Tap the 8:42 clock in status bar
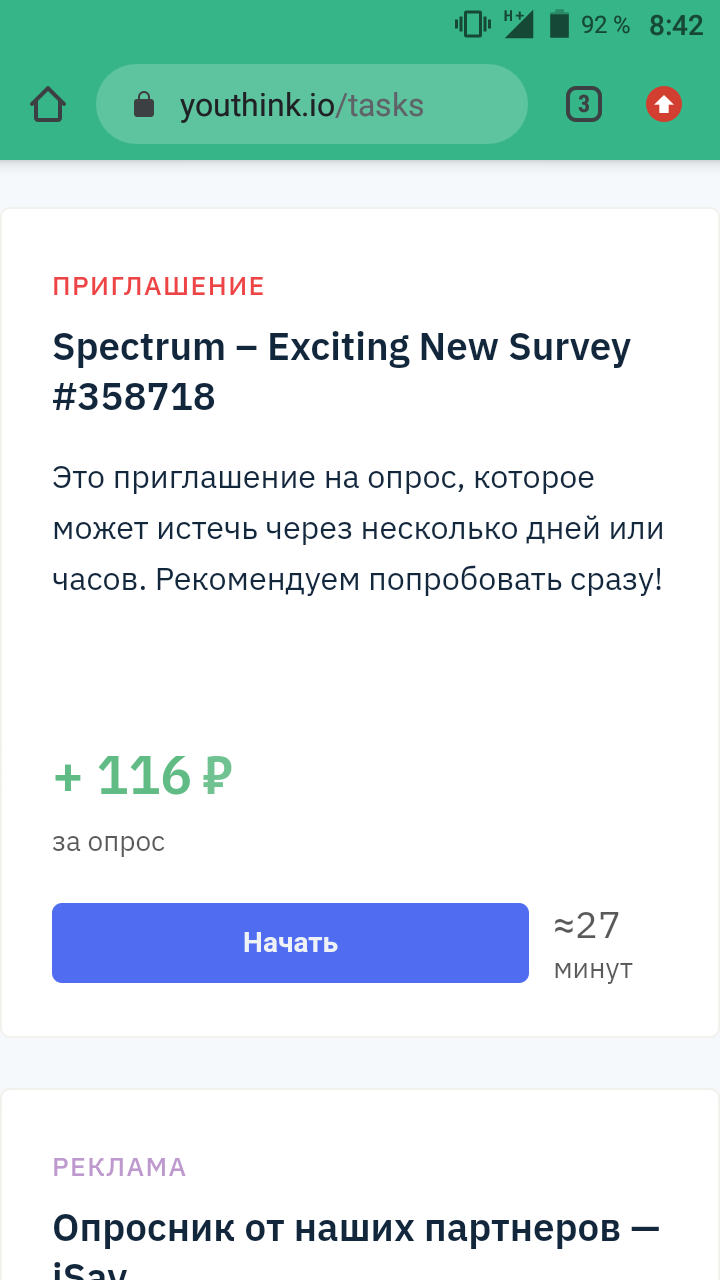The height and width of the screenshot is (1280, 720). (x=676, y=25)
